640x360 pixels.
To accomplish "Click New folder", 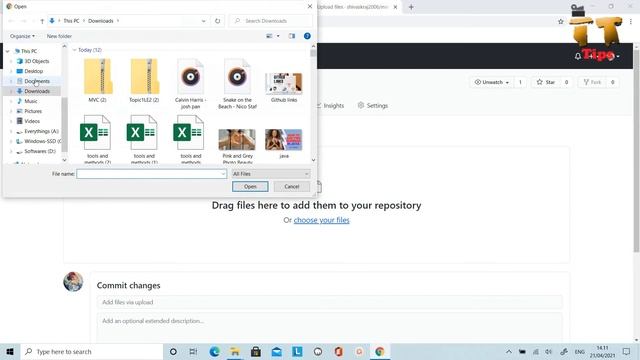I will 59,36.
